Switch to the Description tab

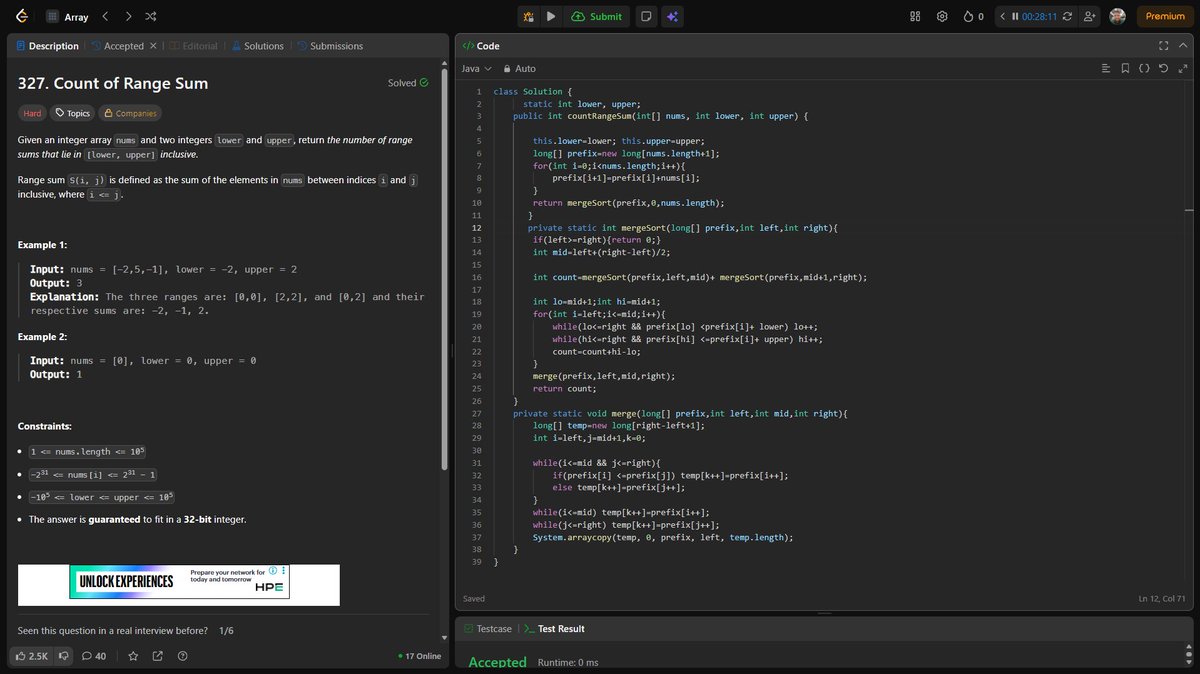[x=47, y=46]
